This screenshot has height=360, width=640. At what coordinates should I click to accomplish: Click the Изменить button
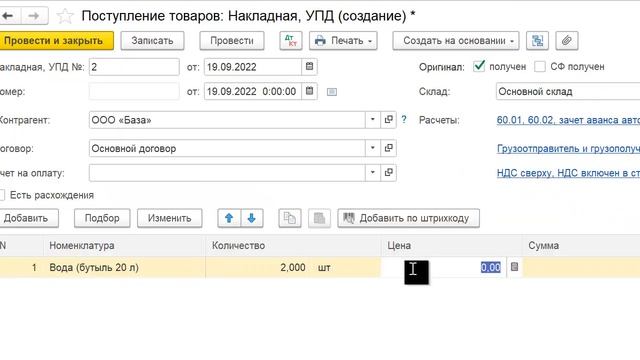(169, 218)
